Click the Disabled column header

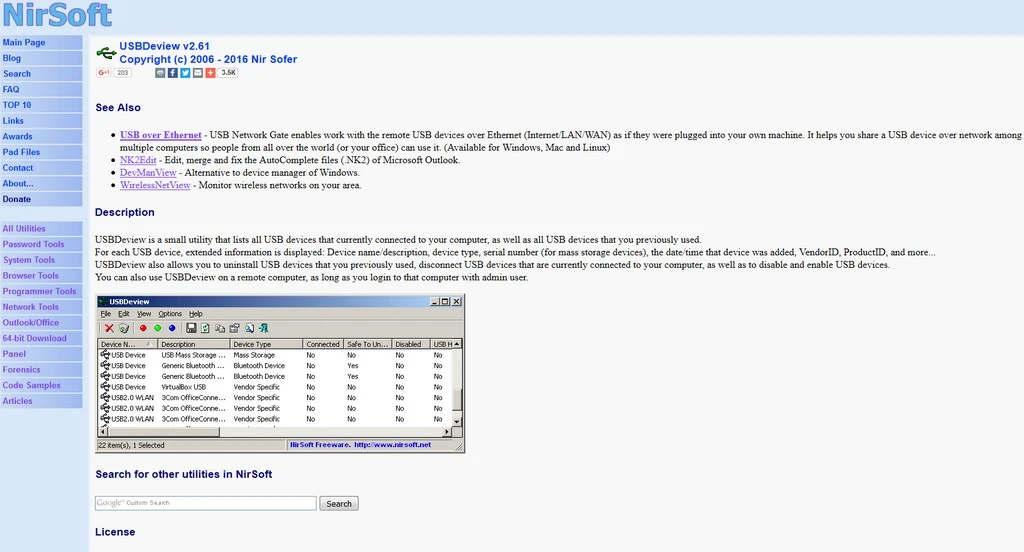[411, 344]
